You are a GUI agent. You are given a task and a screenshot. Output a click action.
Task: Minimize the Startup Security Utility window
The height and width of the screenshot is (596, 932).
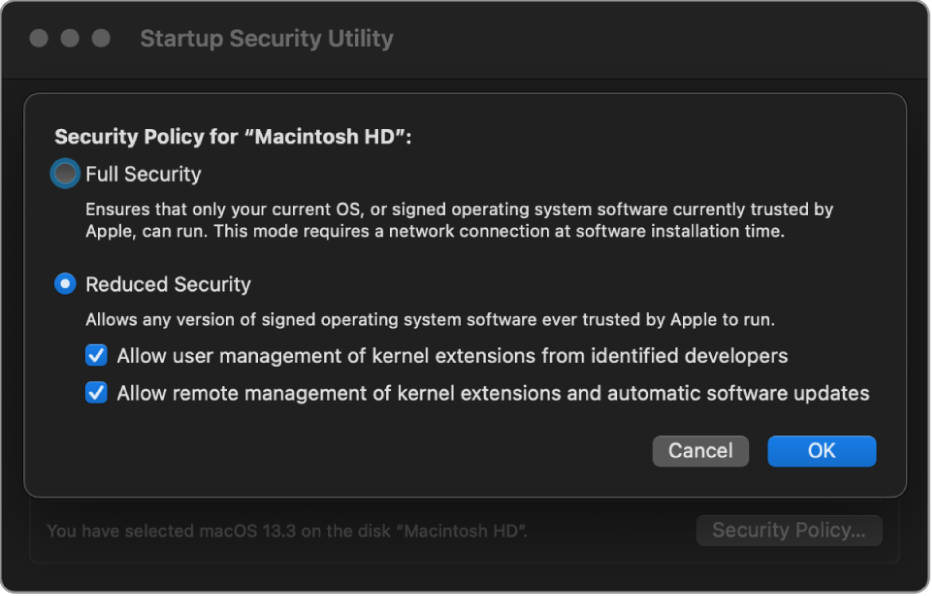coord(70,39)
